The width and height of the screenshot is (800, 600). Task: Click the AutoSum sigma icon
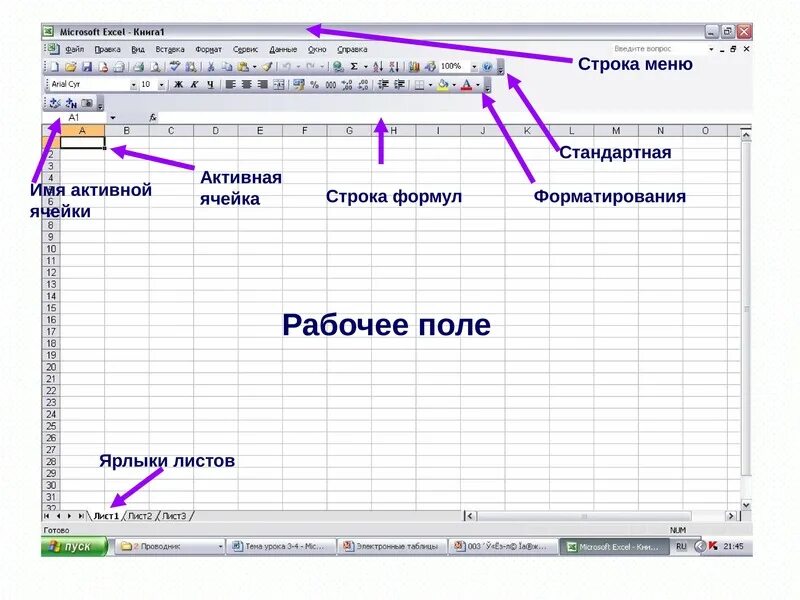354,66
